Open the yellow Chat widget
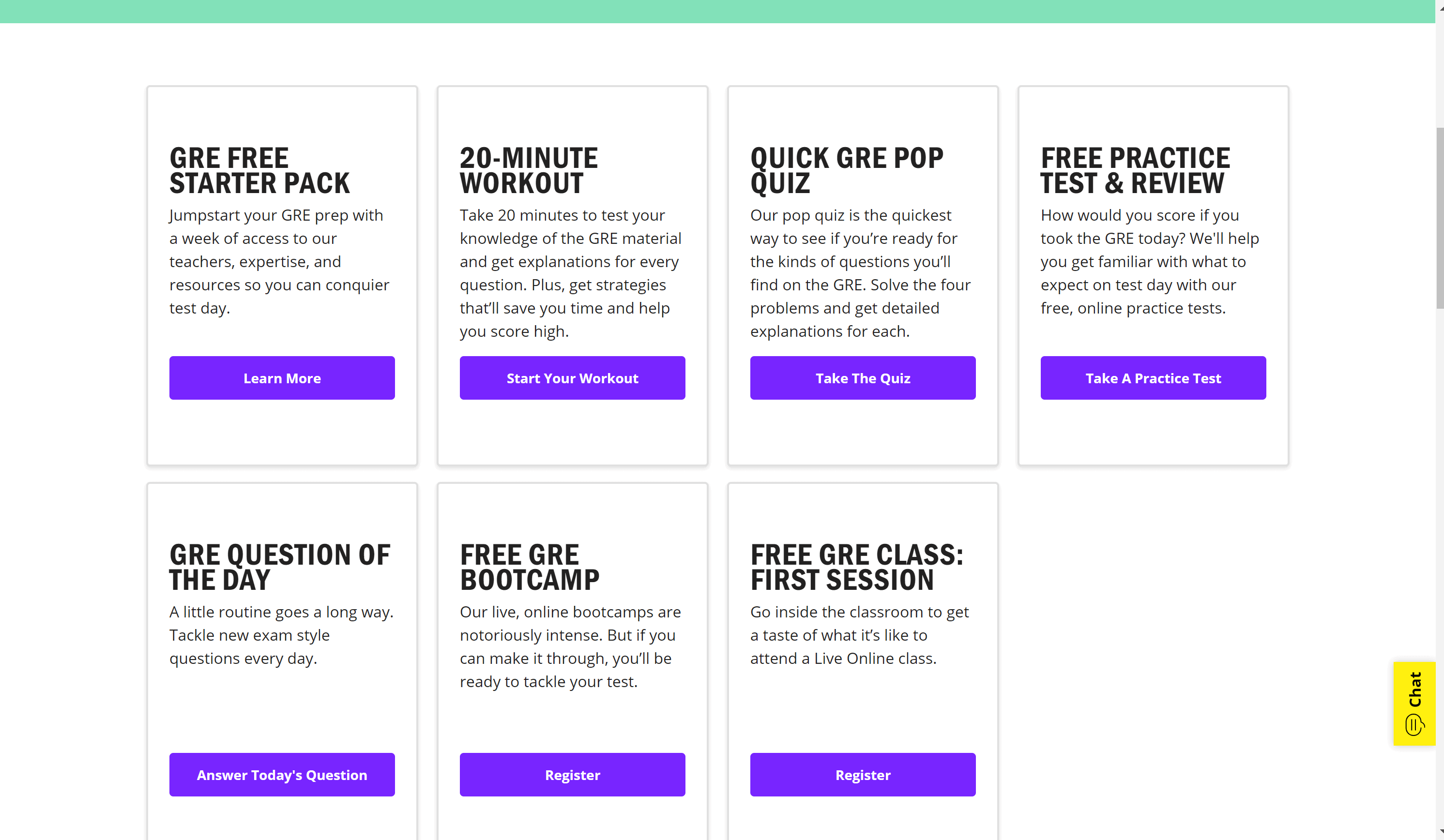1444x840 pixels. tap(1414, 703)
